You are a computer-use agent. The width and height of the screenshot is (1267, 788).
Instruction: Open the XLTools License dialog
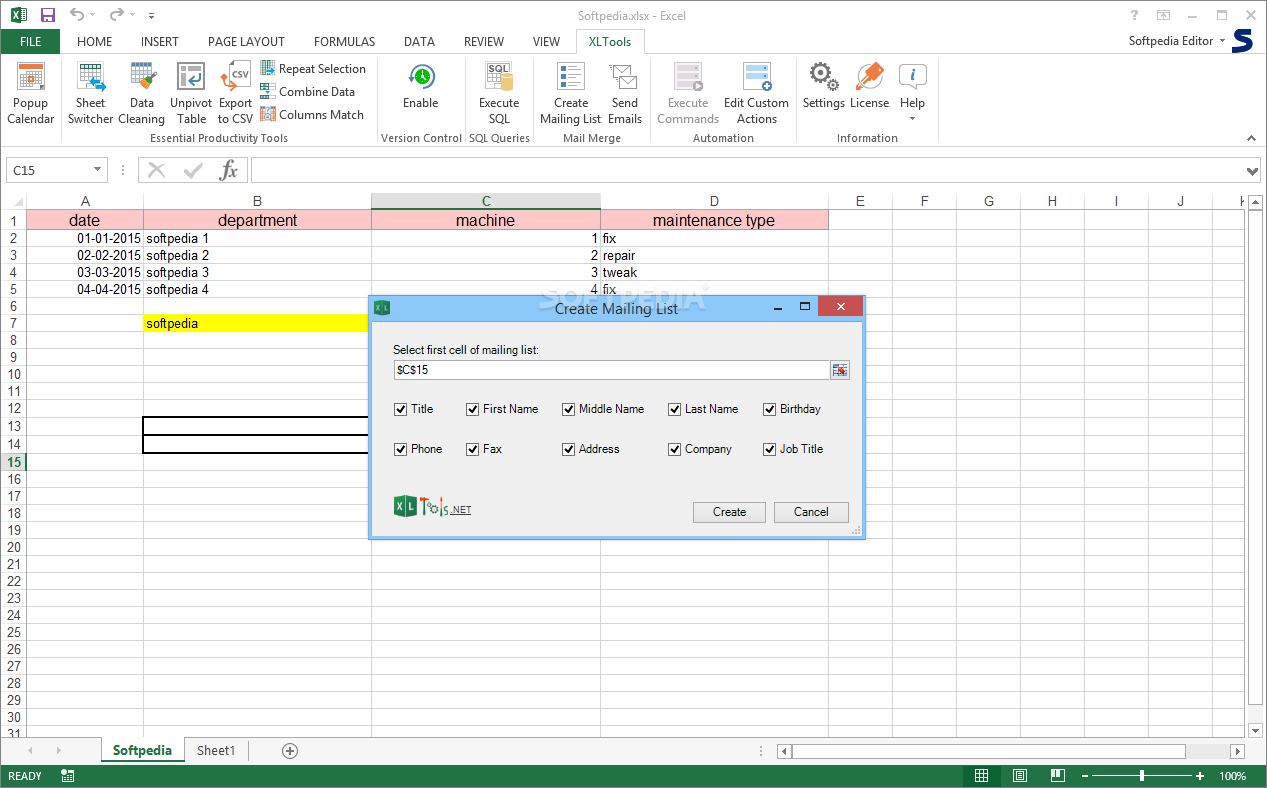coord(869,86)
